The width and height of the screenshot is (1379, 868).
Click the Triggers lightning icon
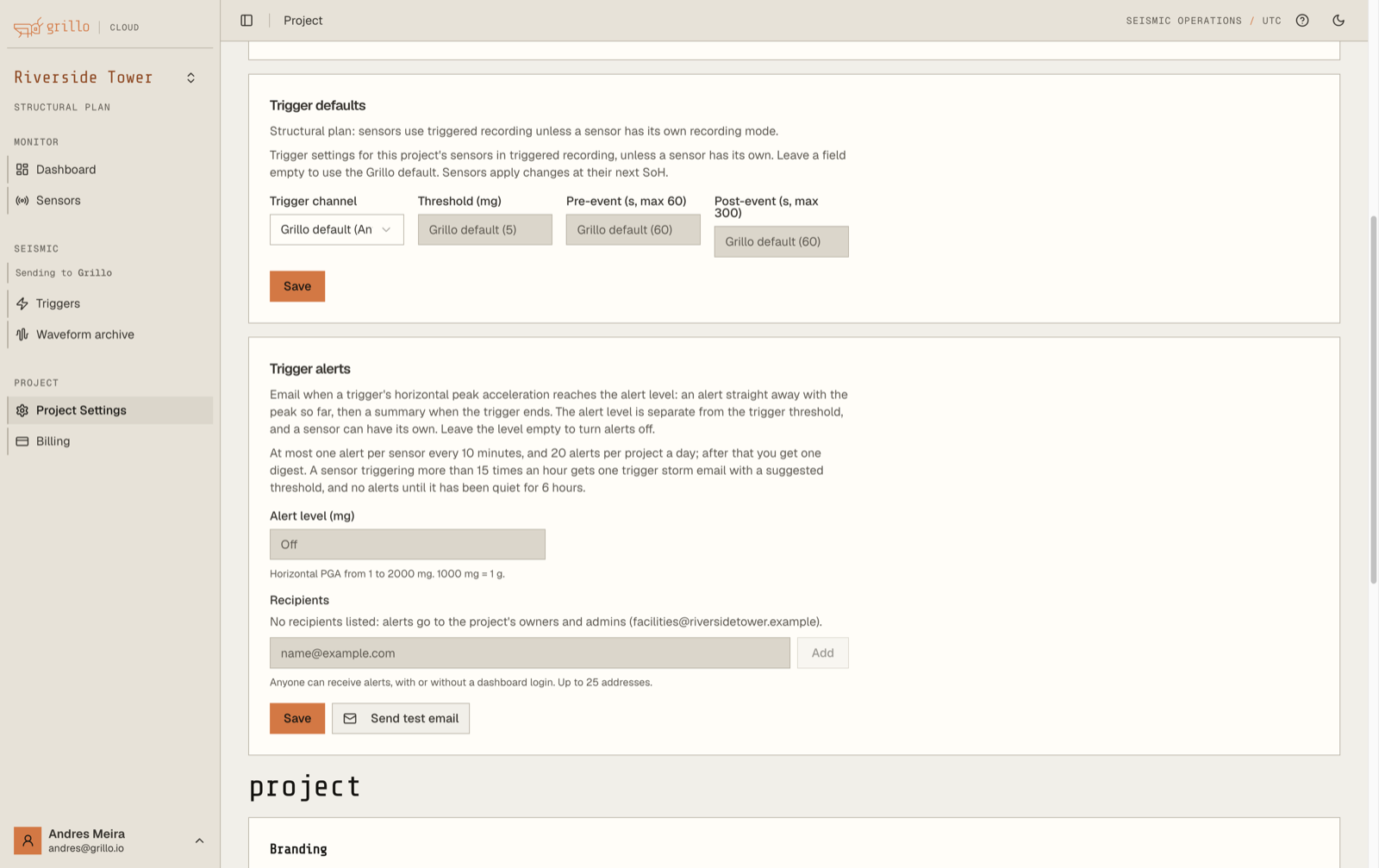[x=22, y=303]
